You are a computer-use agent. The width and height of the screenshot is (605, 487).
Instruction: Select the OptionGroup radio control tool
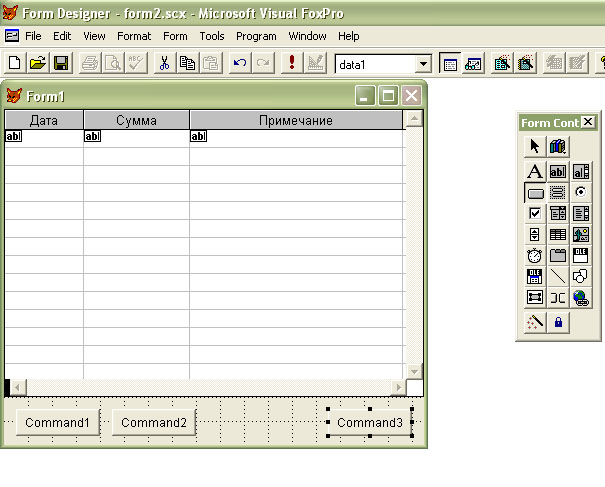[581, 192]
